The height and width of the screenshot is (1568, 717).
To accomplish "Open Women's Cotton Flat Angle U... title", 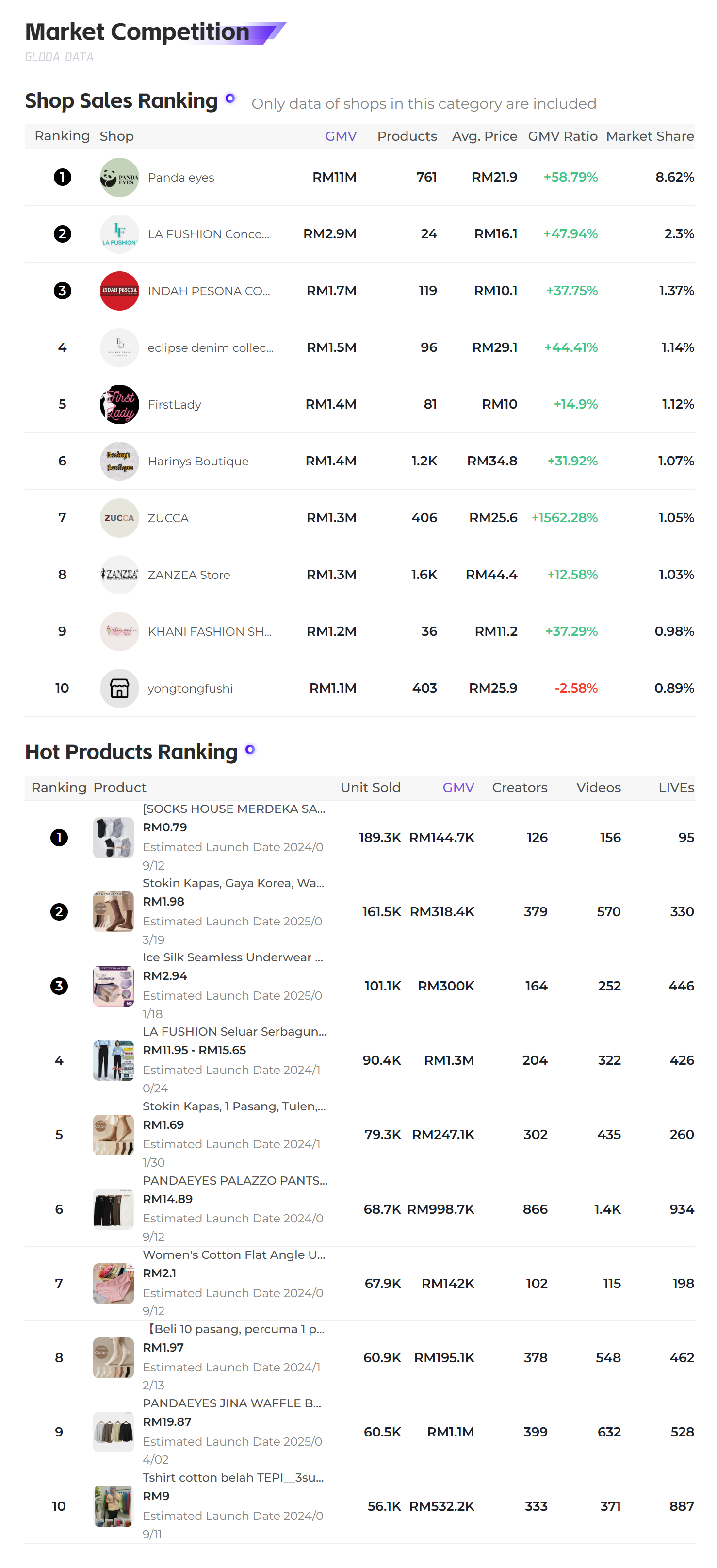I will [234, 1254].
